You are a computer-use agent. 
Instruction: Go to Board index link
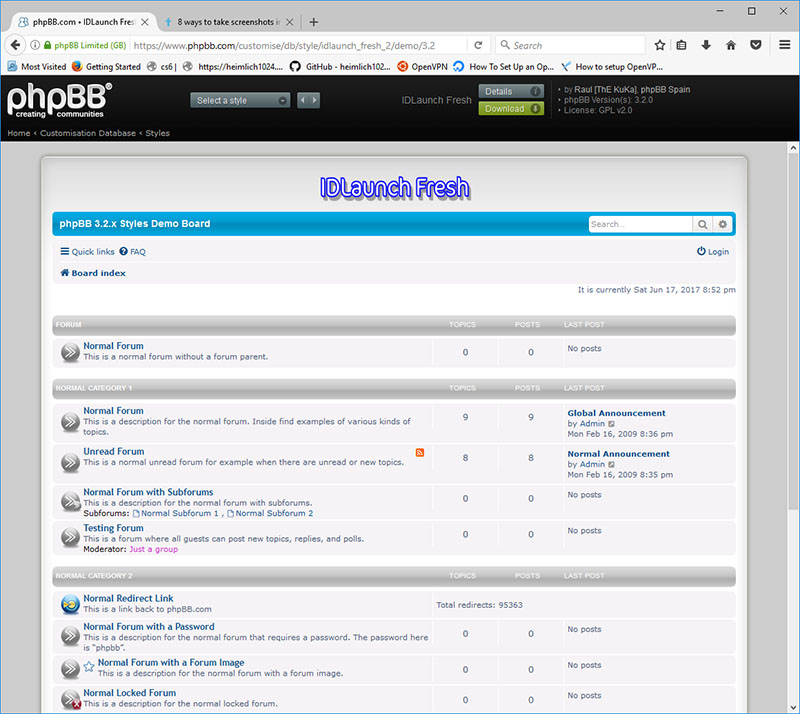pyautogui.click(x=93, y=273)
